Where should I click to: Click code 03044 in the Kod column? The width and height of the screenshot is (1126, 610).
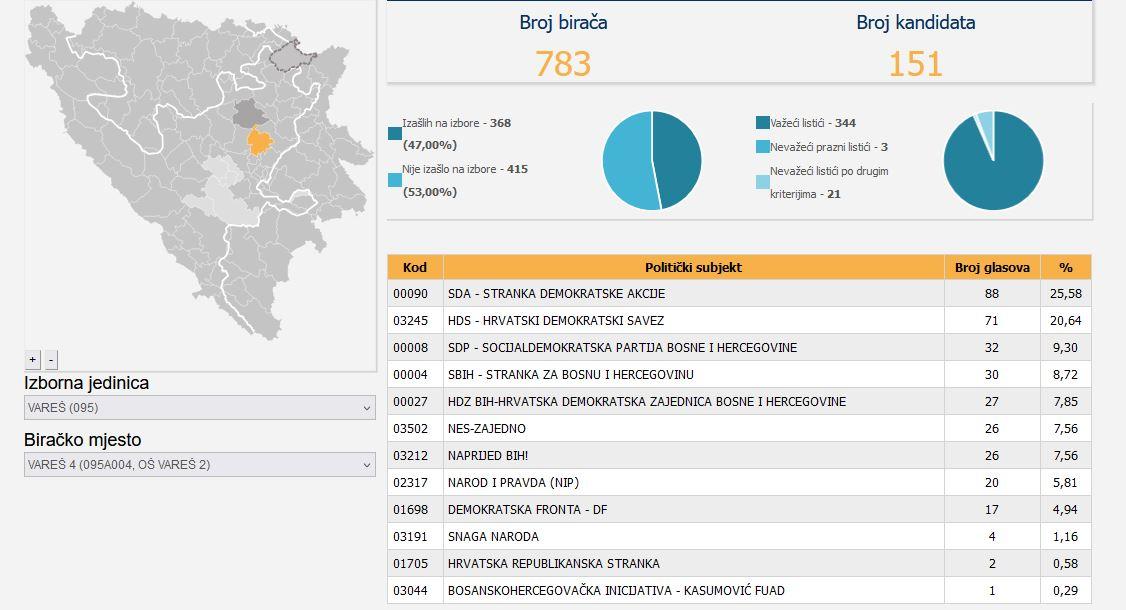[x=410, y=591]
